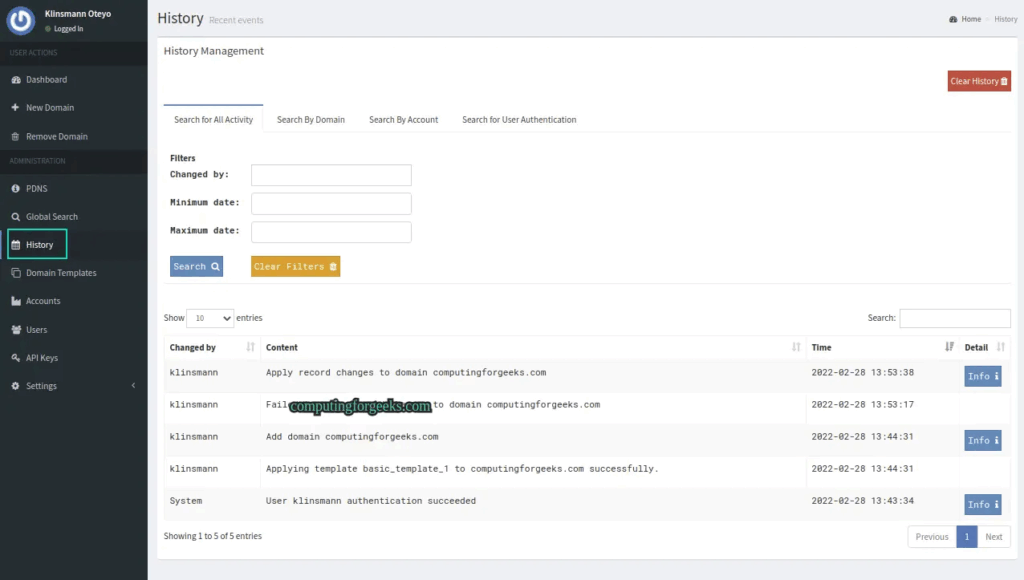The height and width of the screenshot is (580, 1024).
Task: Focus the Minimum date field
Action: 331,203
